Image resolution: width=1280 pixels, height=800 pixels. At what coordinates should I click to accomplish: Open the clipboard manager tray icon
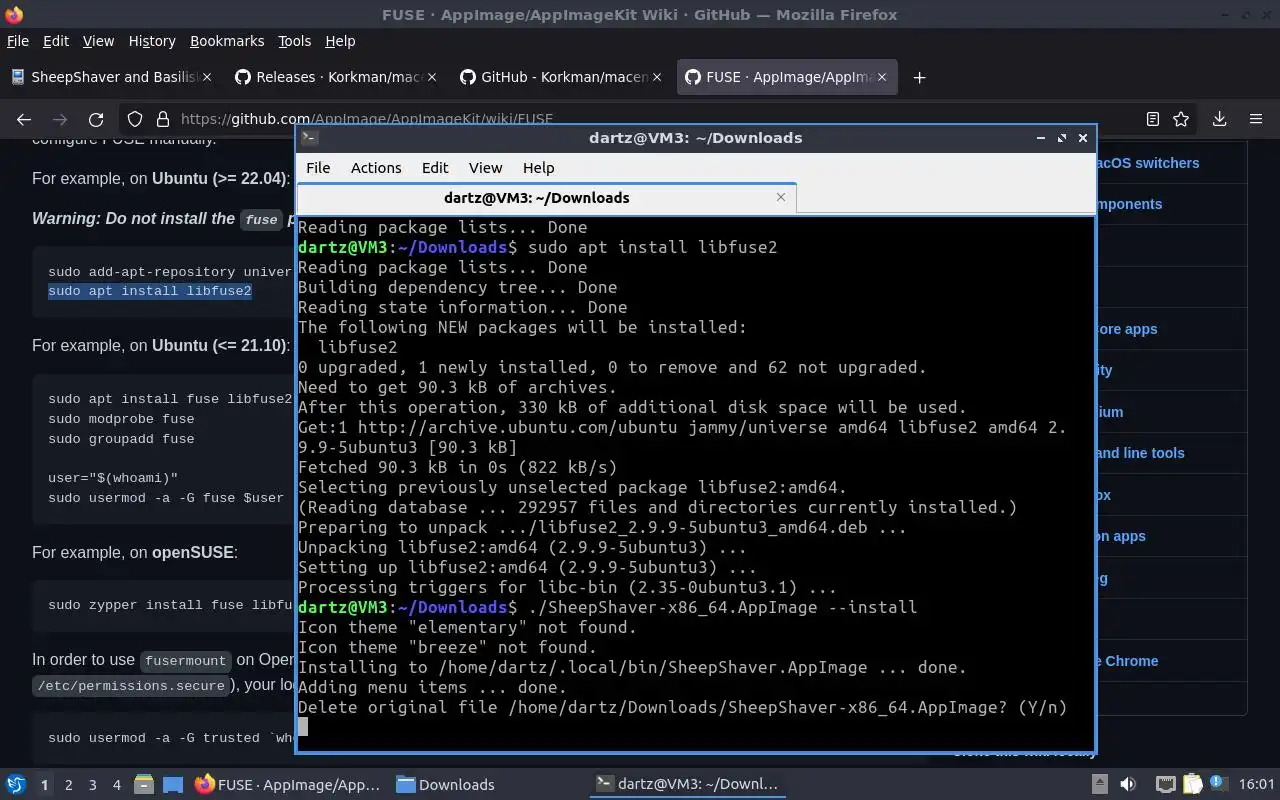pos(1192,785)
